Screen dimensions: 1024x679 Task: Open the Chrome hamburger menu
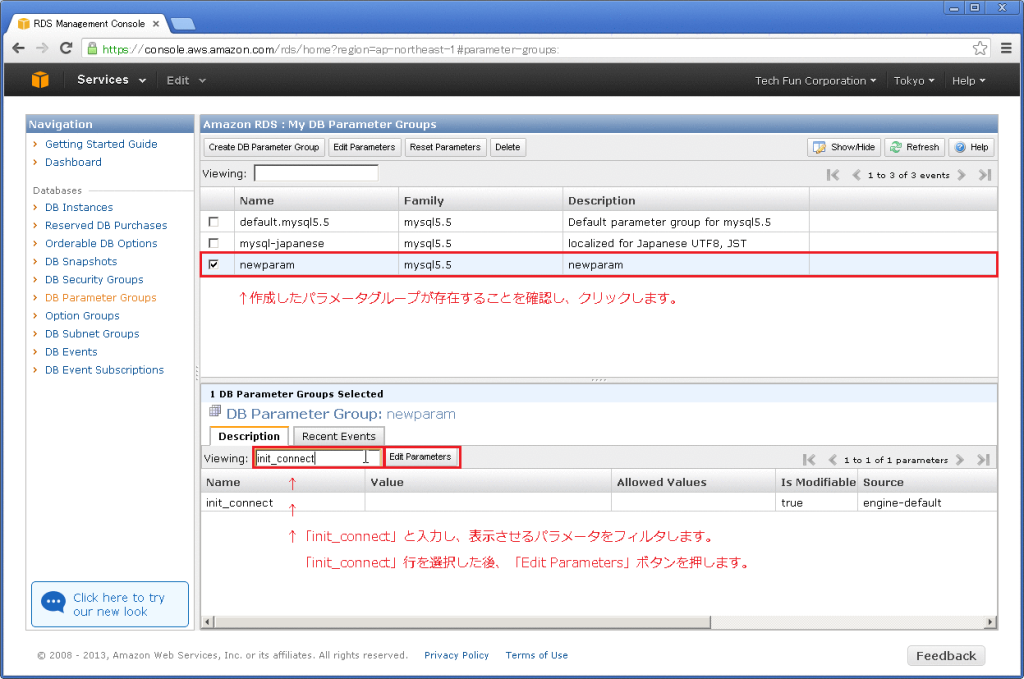click(x=1006, y=48)
